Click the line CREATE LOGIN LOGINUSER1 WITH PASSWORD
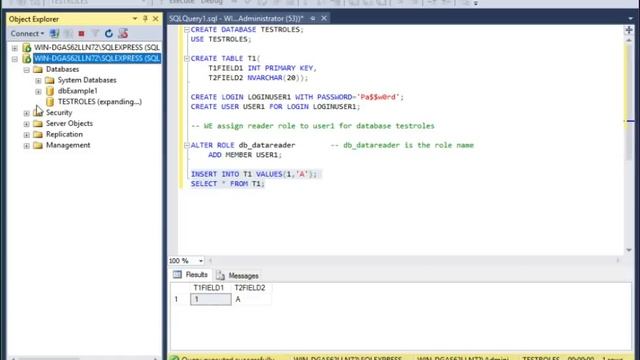 tap(297, 97)
